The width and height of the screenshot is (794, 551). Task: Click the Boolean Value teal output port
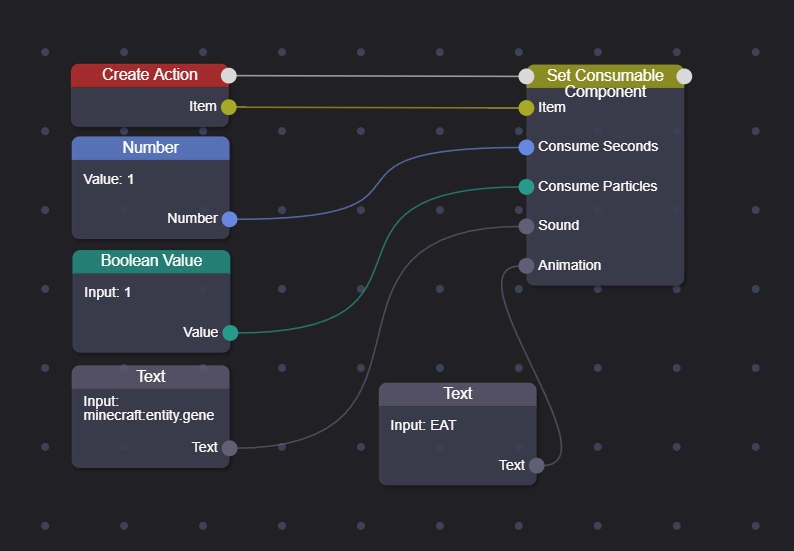pyautogui.click(x=230, y=333)
